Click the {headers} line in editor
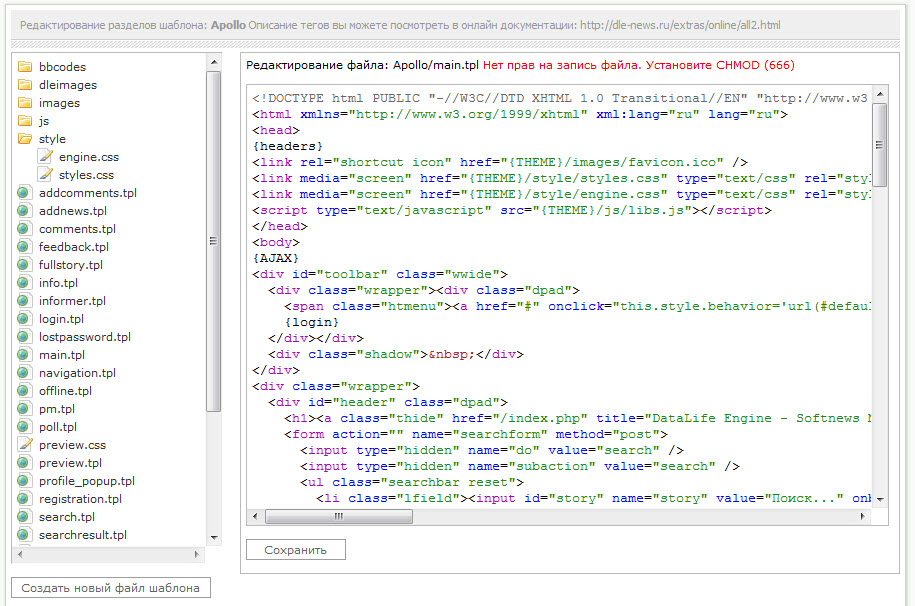Image resolution: width=915 pixels, height=606 pixels. click(x=288, y=146)
